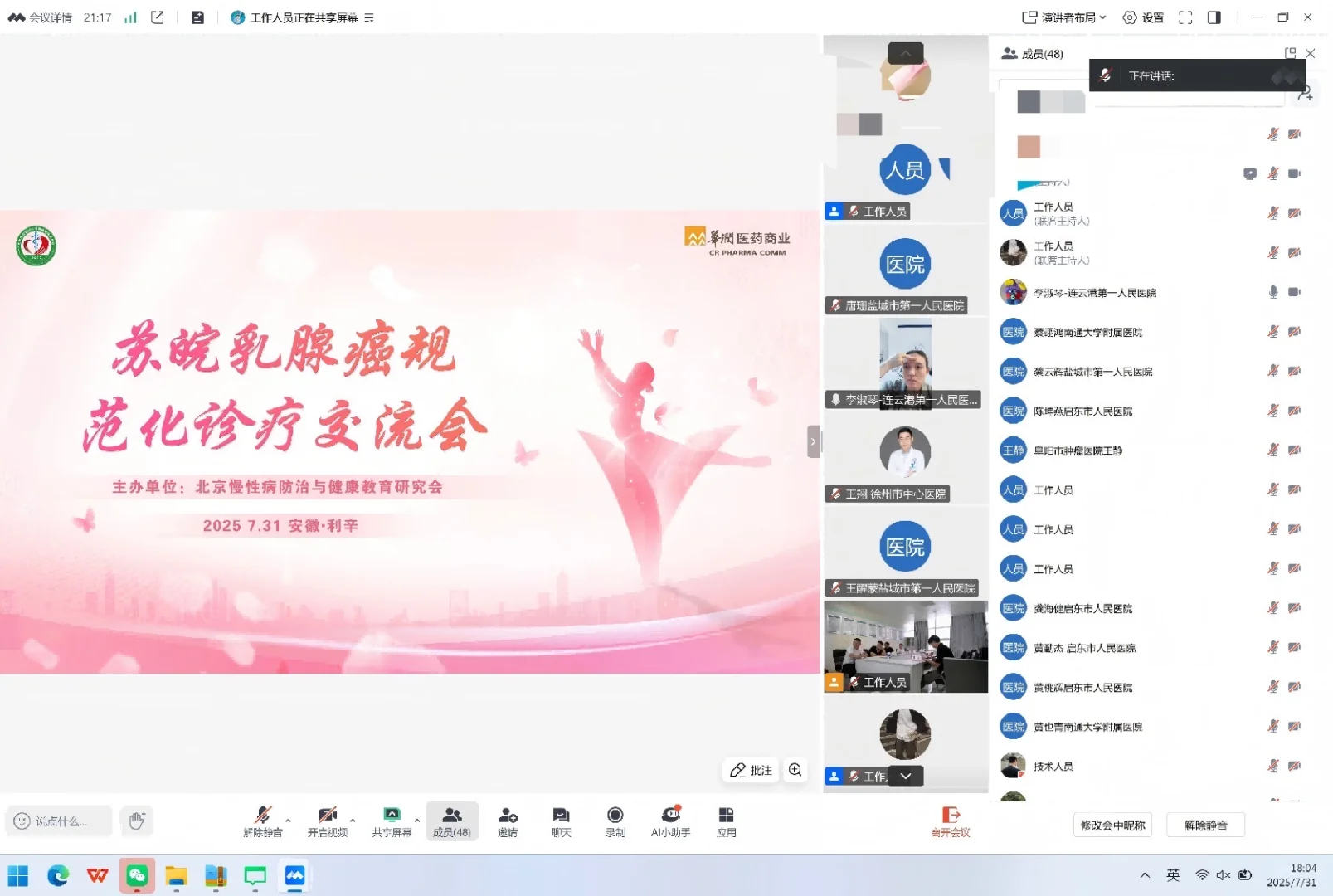The width and height of the screenshot is (1333, 896).
Task: Toggle camera for 李淑琴-连云港第一人民医院
Action: (1295, 292)
